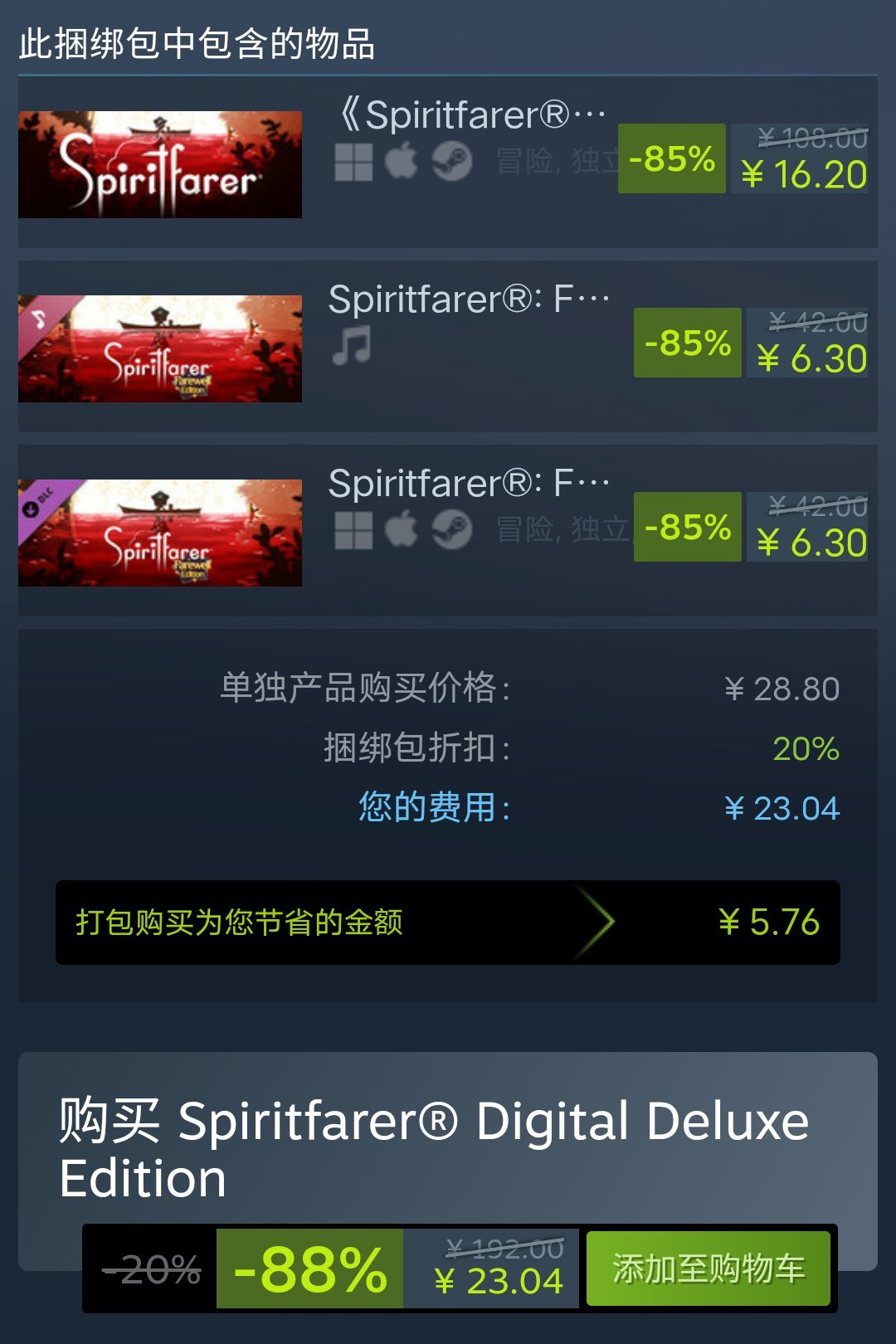896x1344 pixels.
Task: Open the Spiritfarer base game thumbnail
Action: pos(160,164)
